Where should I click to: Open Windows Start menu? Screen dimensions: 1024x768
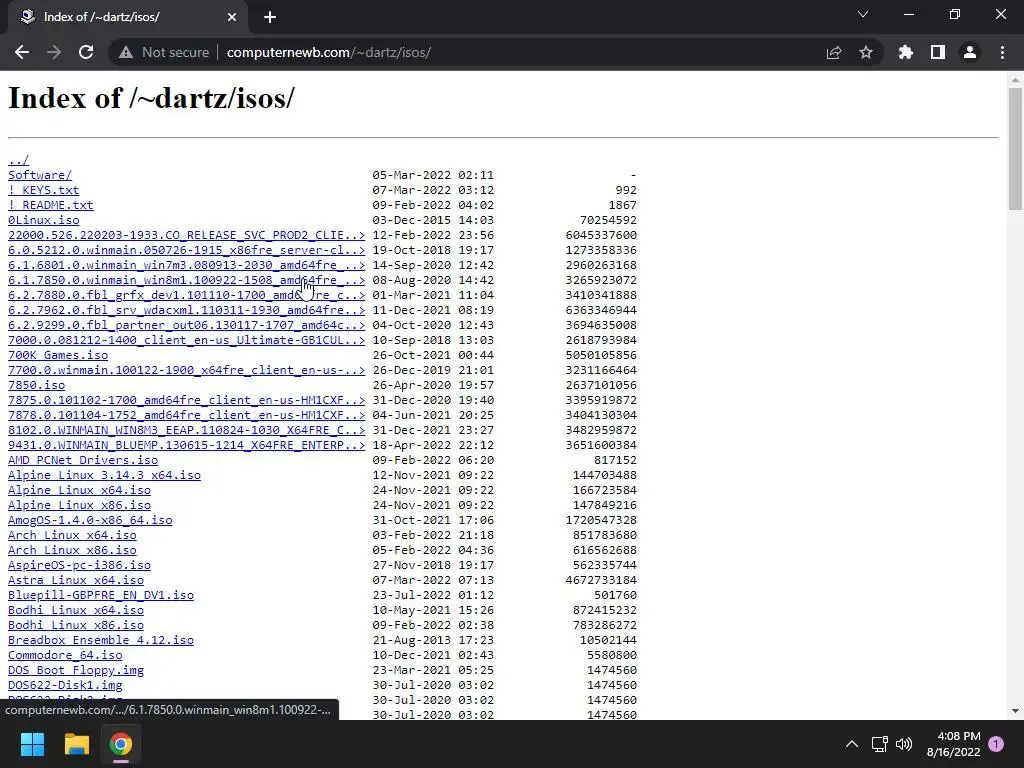tap(32, 744)
